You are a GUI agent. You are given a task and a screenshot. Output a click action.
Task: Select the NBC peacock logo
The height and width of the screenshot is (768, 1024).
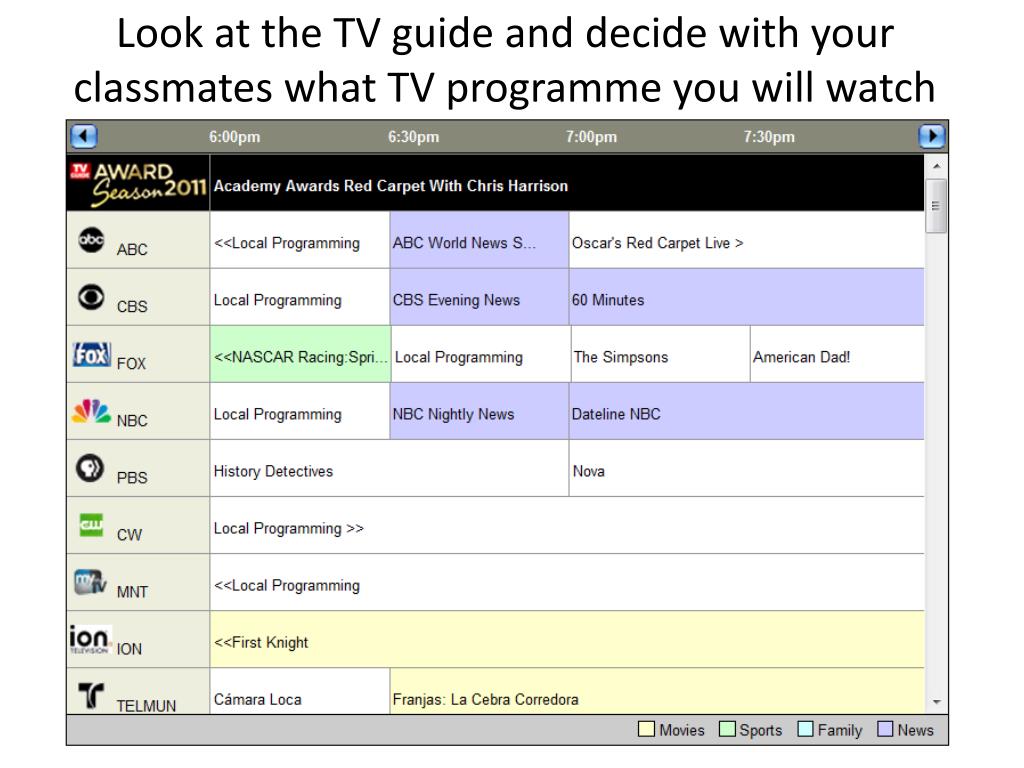point(91,411)
